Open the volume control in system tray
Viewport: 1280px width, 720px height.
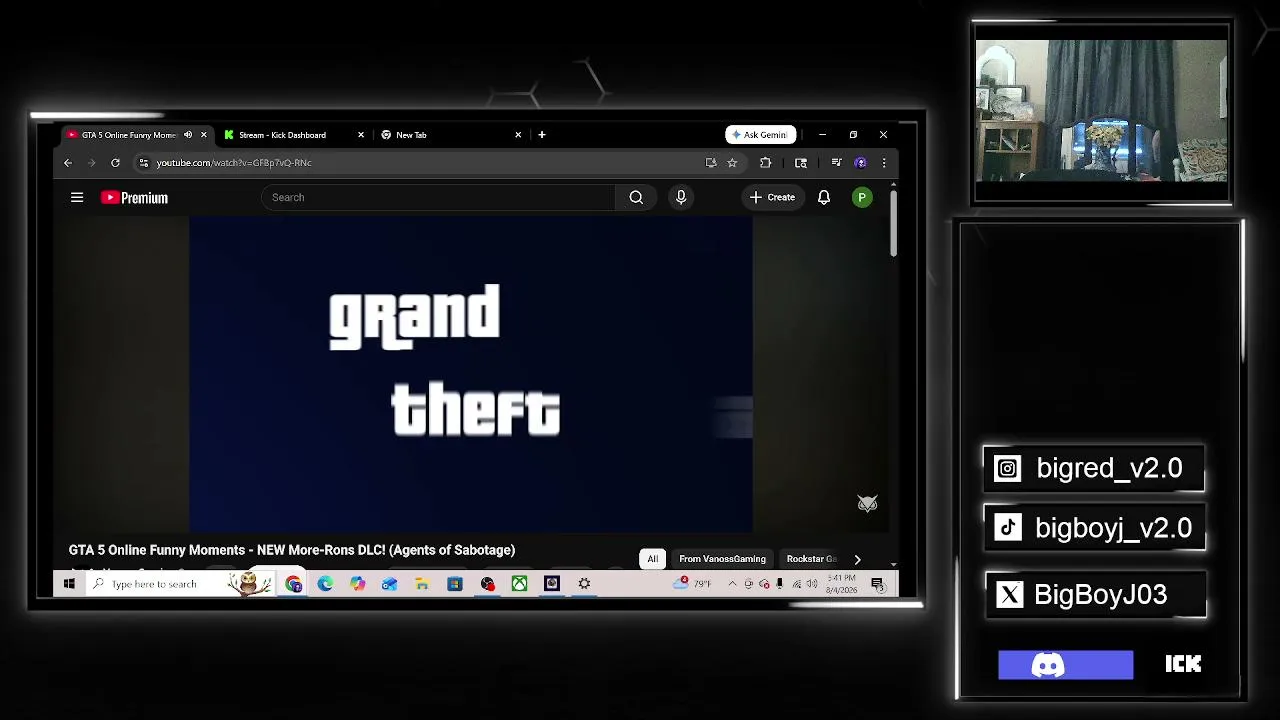(x=812, y=584)
